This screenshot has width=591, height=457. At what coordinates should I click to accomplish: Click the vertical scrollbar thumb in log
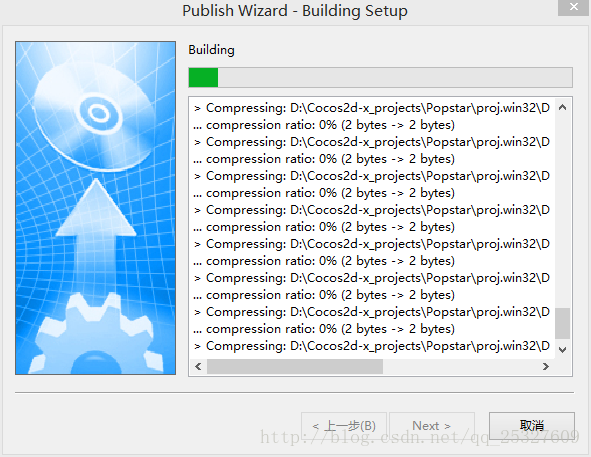562,323
